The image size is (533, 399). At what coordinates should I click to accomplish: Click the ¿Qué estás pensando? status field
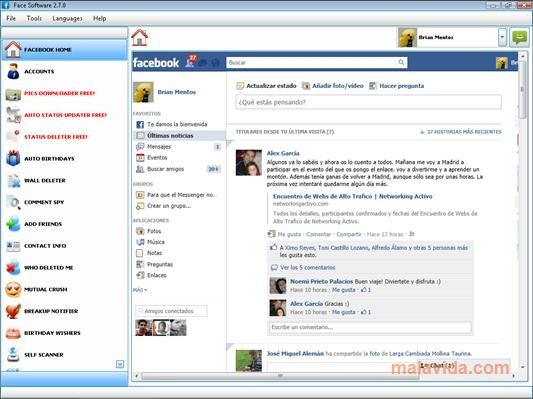(x=368, y=102)
